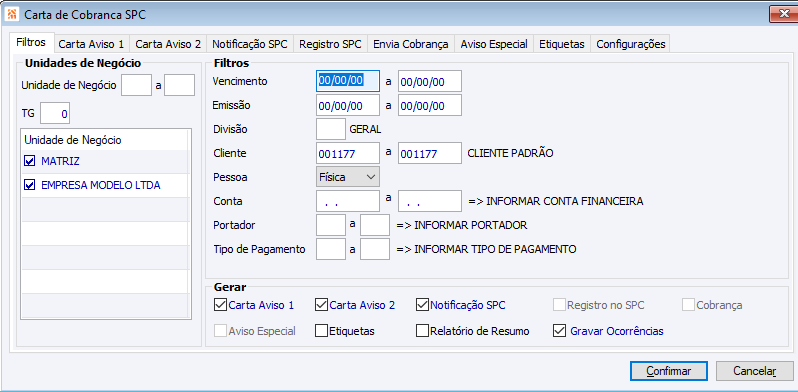798x392 pixels.
Task: Click the second Cliente field 001177
Action: (430, 153)
